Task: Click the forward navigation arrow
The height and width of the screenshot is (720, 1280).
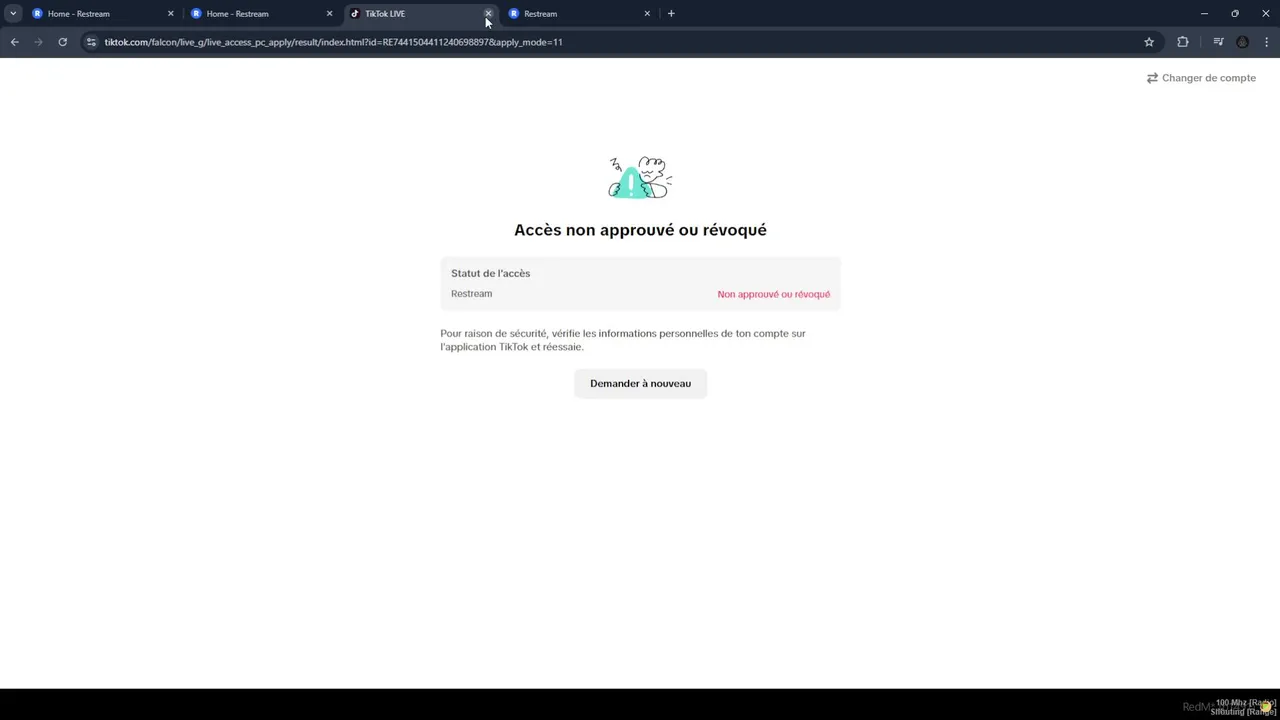Action: coord(39,42)
